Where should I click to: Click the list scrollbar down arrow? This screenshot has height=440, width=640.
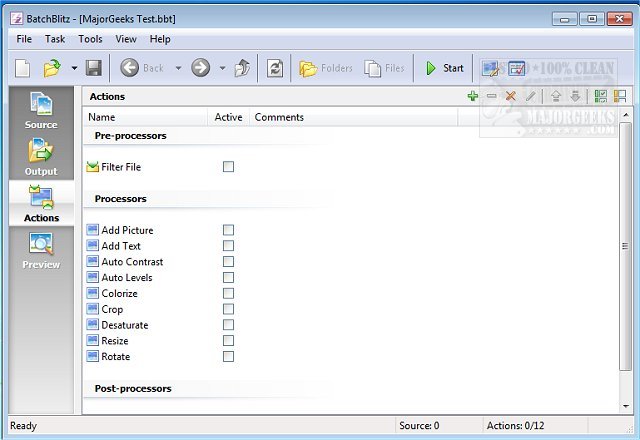tap(626, 406)
